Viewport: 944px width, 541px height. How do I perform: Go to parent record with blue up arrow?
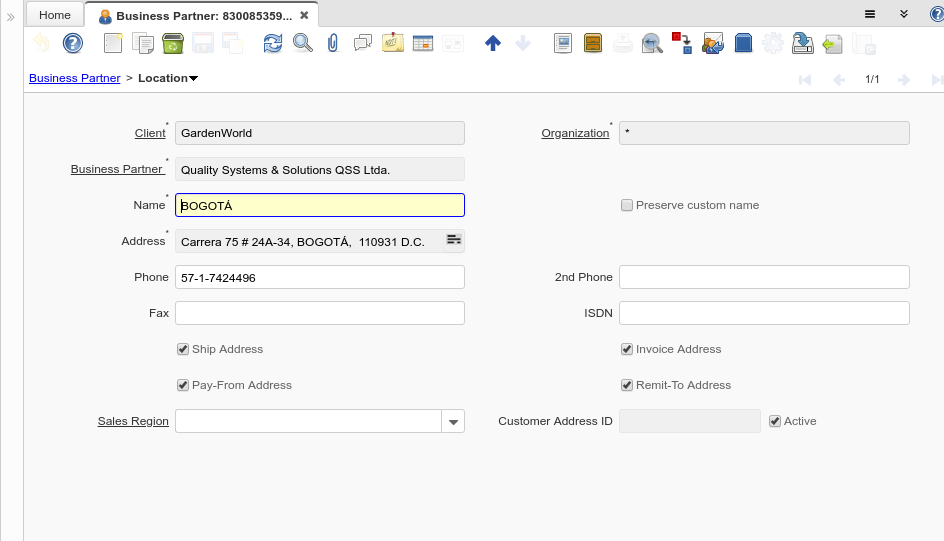tap(492, 43)
